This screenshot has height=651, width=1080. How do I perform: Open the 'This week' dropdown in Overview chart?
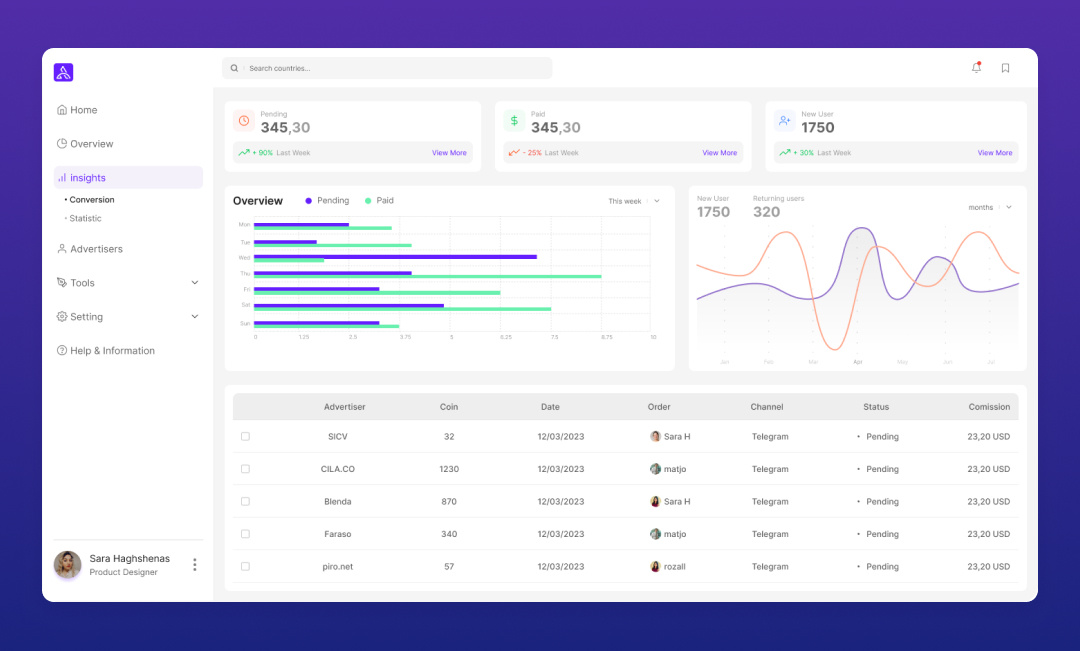(631, 201)
